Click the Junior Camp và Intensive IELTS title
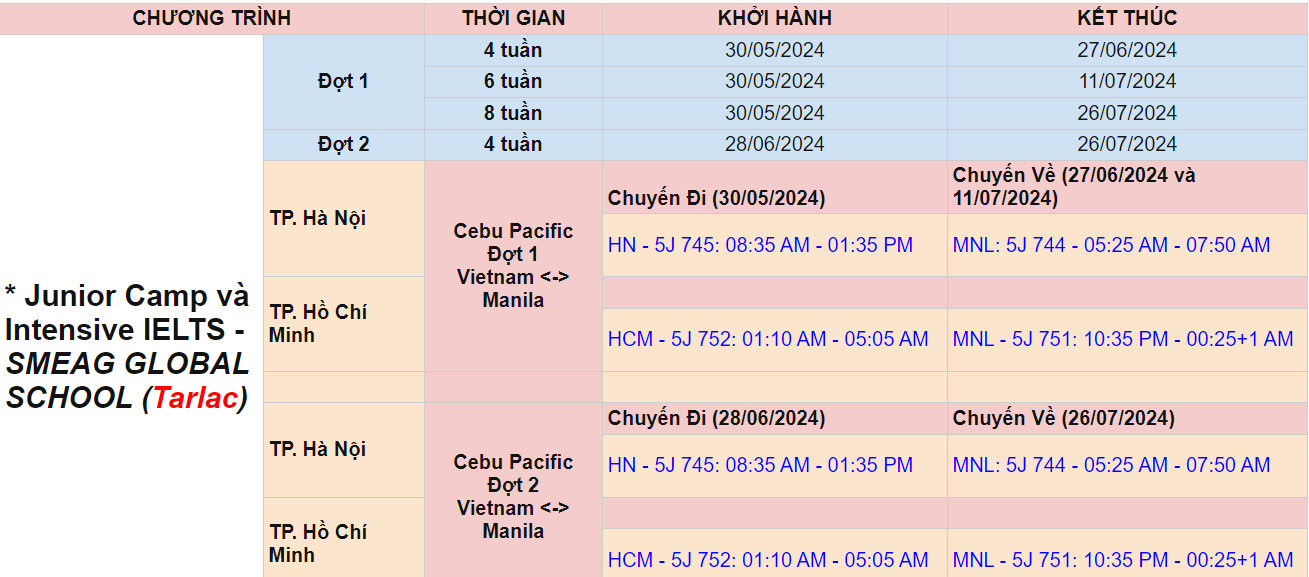The width and height of the screenshot is (1309, 577). [128, 346]
